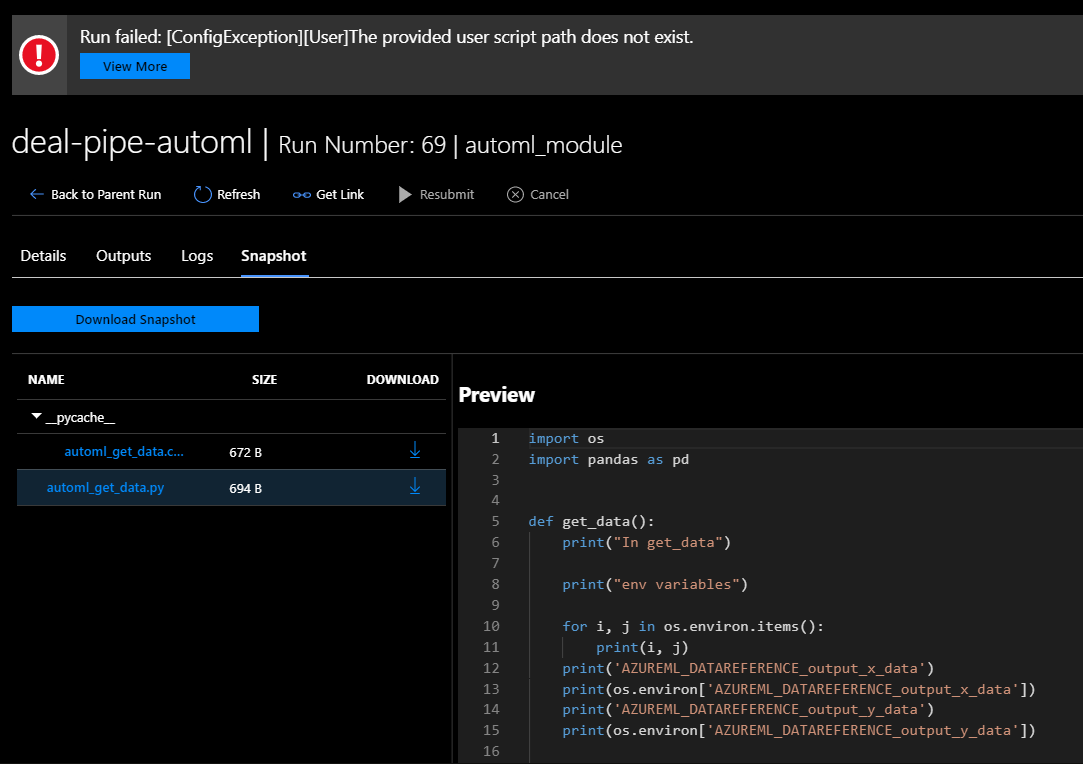The image size is (1083, 764).
Task: Click the Download Snapshot button
Action: [x=135, y=318]
